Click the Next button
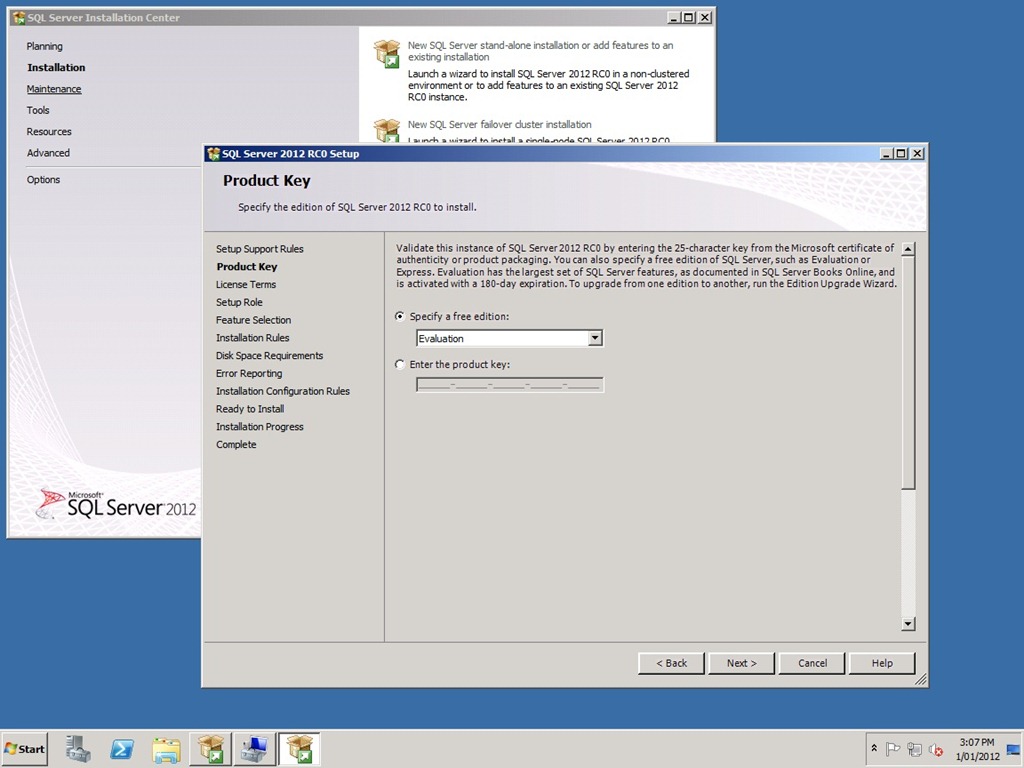The height and width of the screenshot is (768, 1024). [x=741, y=663]
